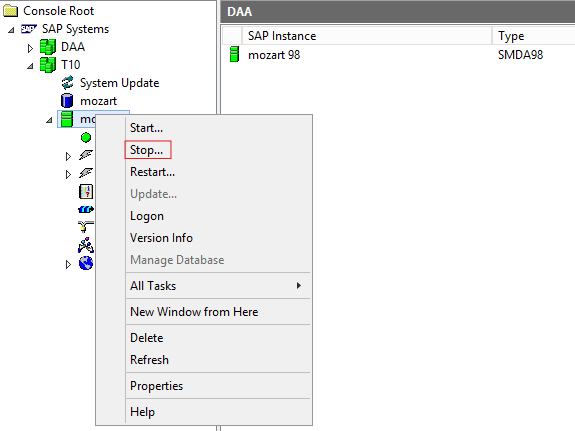
Task: Collapse the SAP Systems tree node
Action: [11, 30]
